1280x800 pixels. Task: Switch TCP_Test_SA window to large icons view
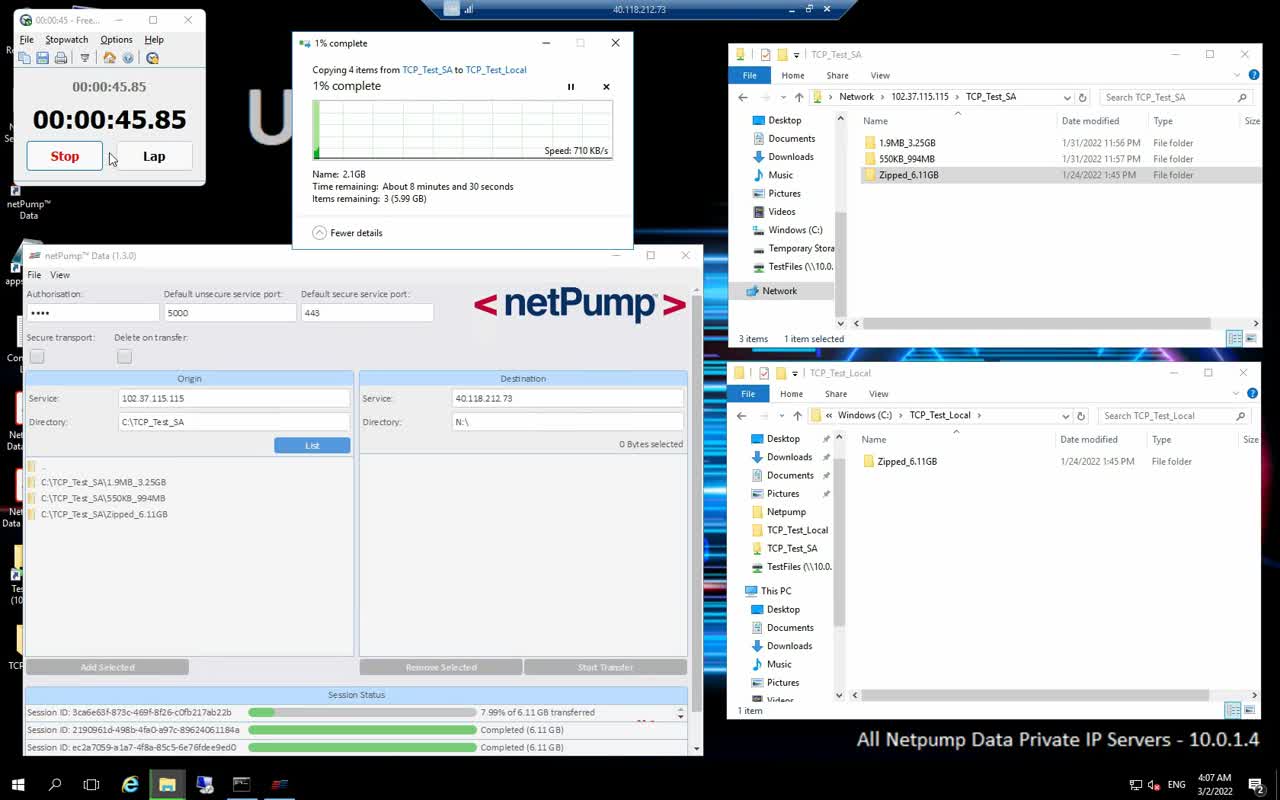[x=1250, y=339]
